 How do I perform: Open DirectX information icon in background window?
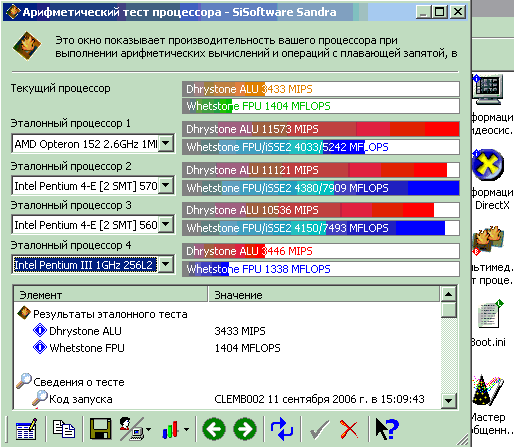(x=488, y=165)
